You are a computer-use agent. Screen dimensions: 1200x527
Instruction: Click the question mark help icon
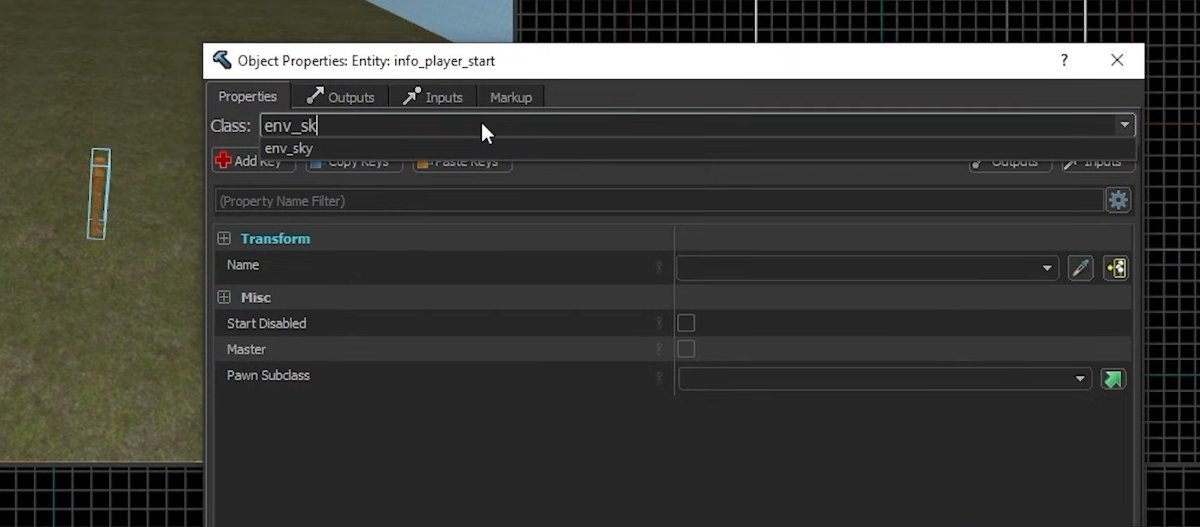pyautogui.click(x=1064, y=61)
